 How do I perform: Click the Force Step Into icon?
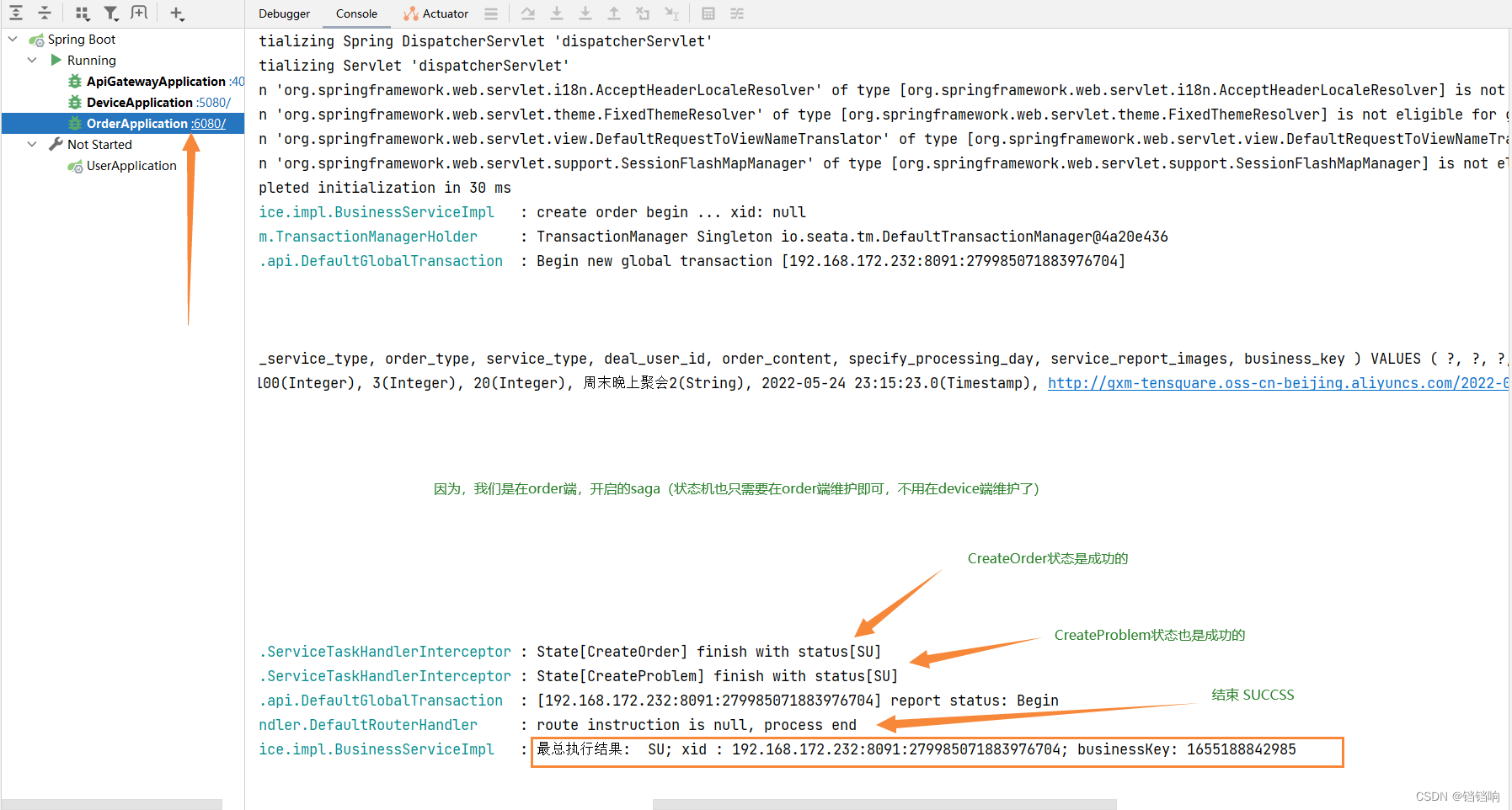[585, 13]
